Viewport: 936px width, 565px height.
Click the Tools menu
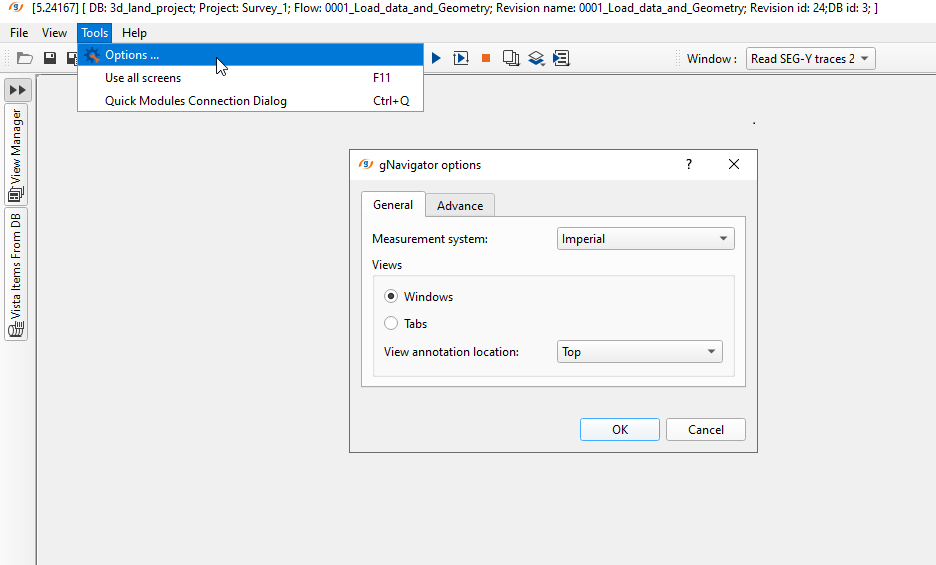[x=94, y=33]
